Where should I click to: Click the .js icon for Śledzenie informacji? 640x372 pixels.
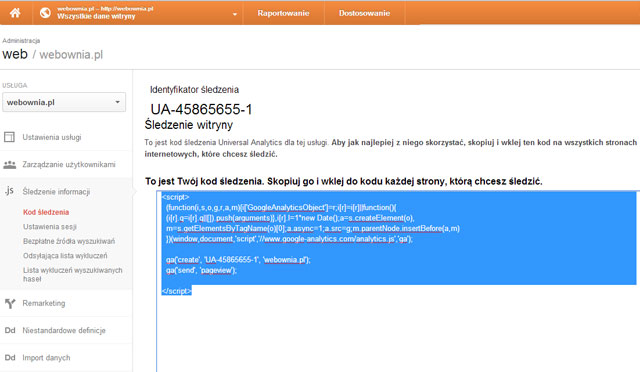9,190
